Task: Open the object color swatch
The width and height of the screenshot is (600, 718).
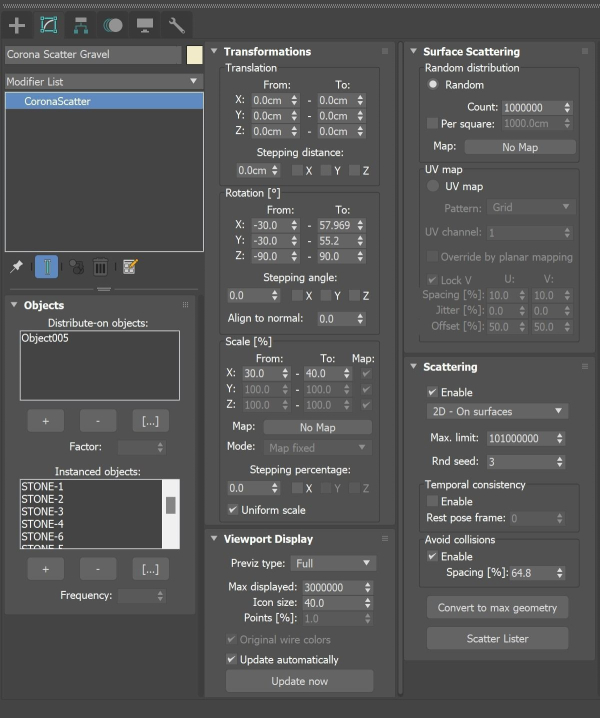Action: (195, 54)
